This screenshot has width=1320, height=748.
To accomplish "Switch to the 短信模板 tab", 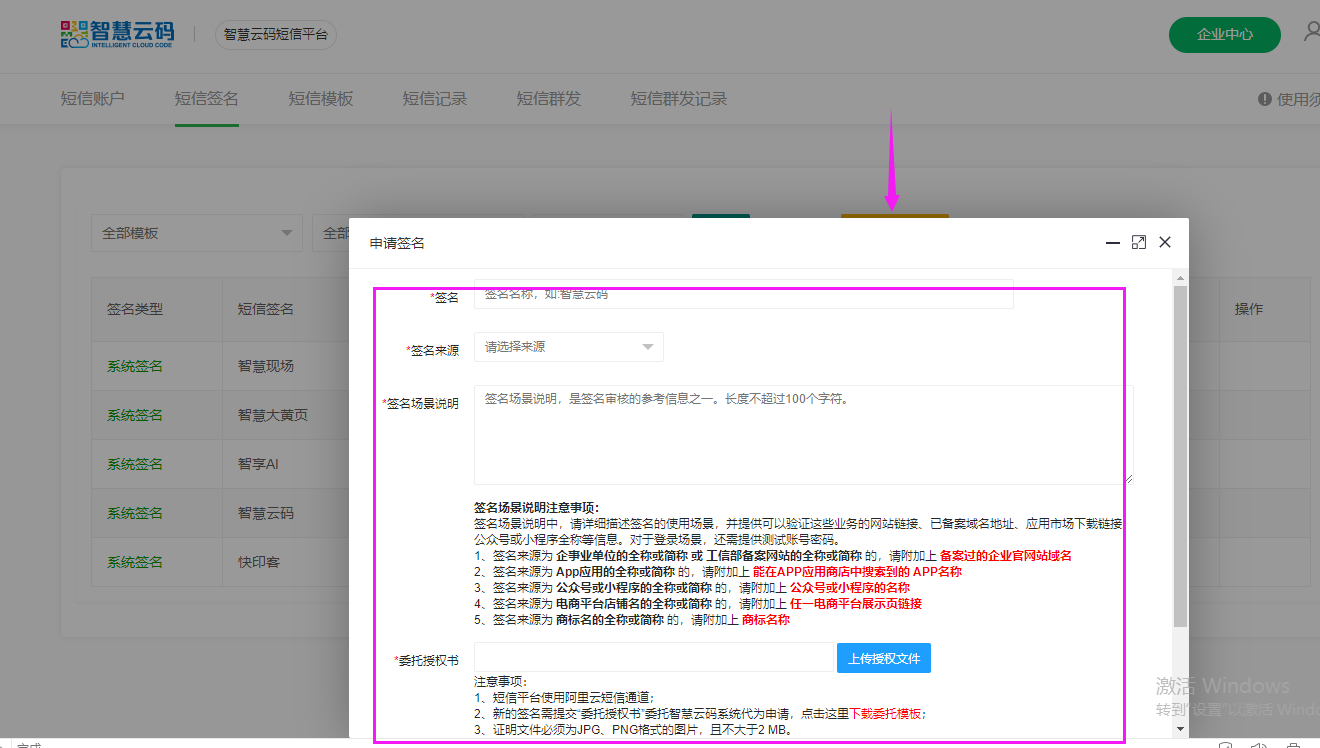I will tap(320, 99).
